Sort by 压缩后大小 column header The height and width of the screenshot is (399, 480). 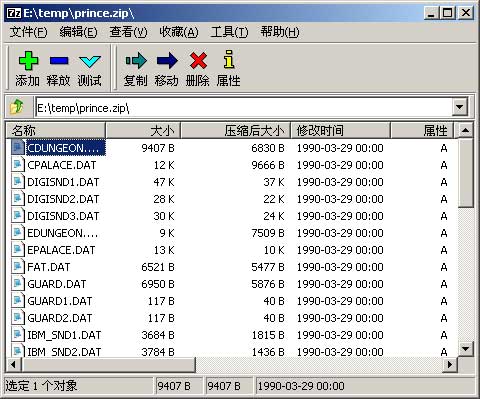(235, 130)
